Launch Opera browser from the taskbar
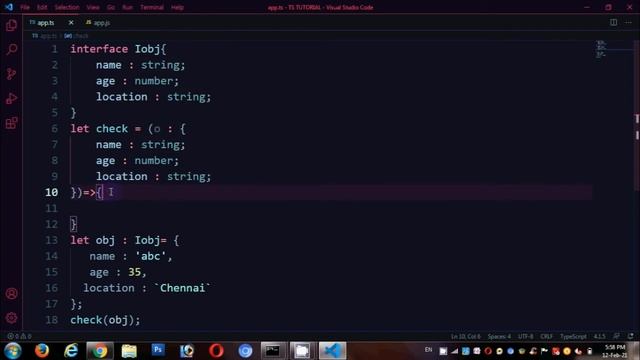Screen dimensions: 640x360 pos(216,351)
